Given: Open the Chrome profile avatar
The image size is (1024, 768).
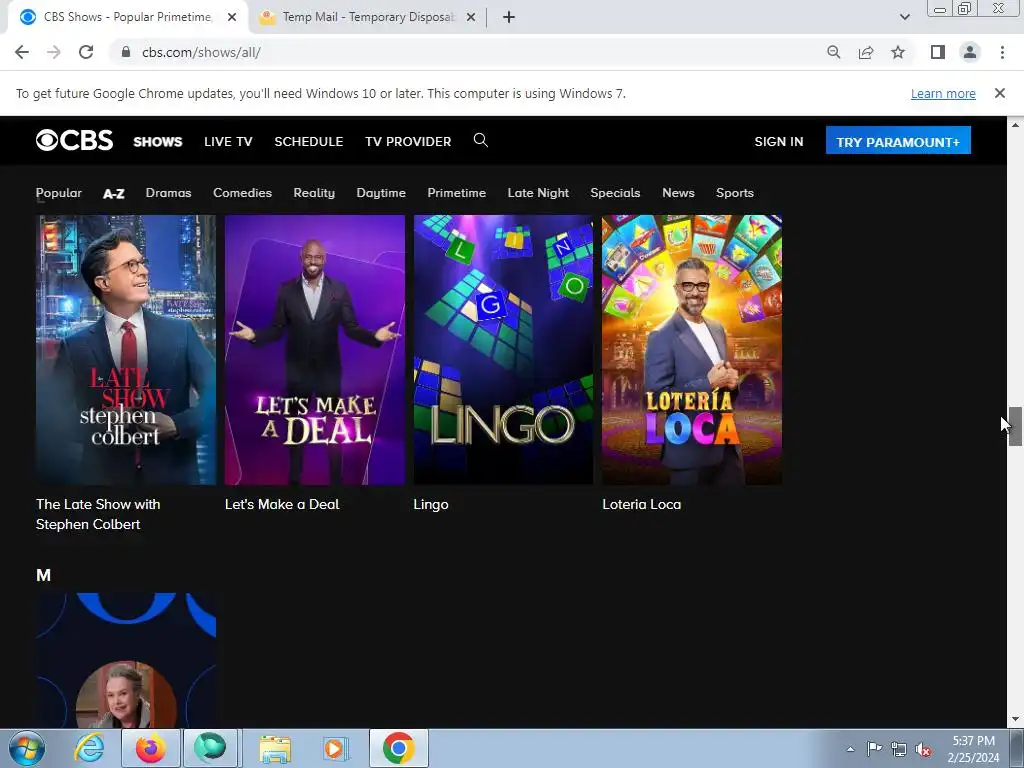Looking at the screenshot, I should (970, 52).
